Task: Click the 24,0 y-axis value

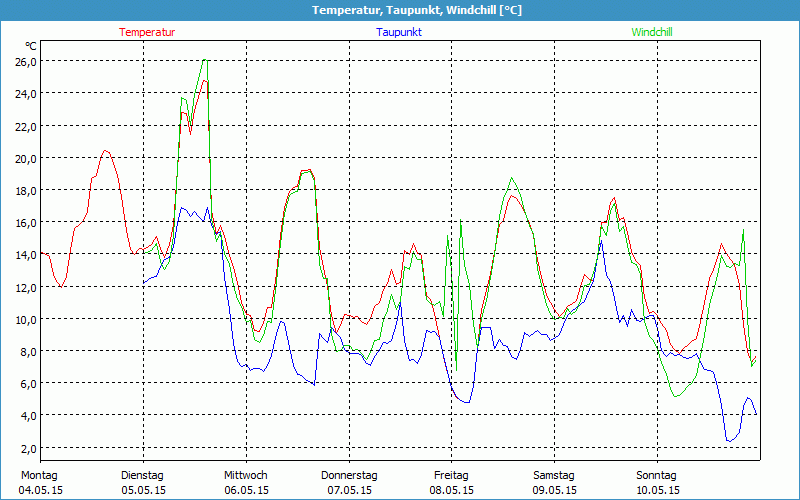Action: [x=26, y=93]
